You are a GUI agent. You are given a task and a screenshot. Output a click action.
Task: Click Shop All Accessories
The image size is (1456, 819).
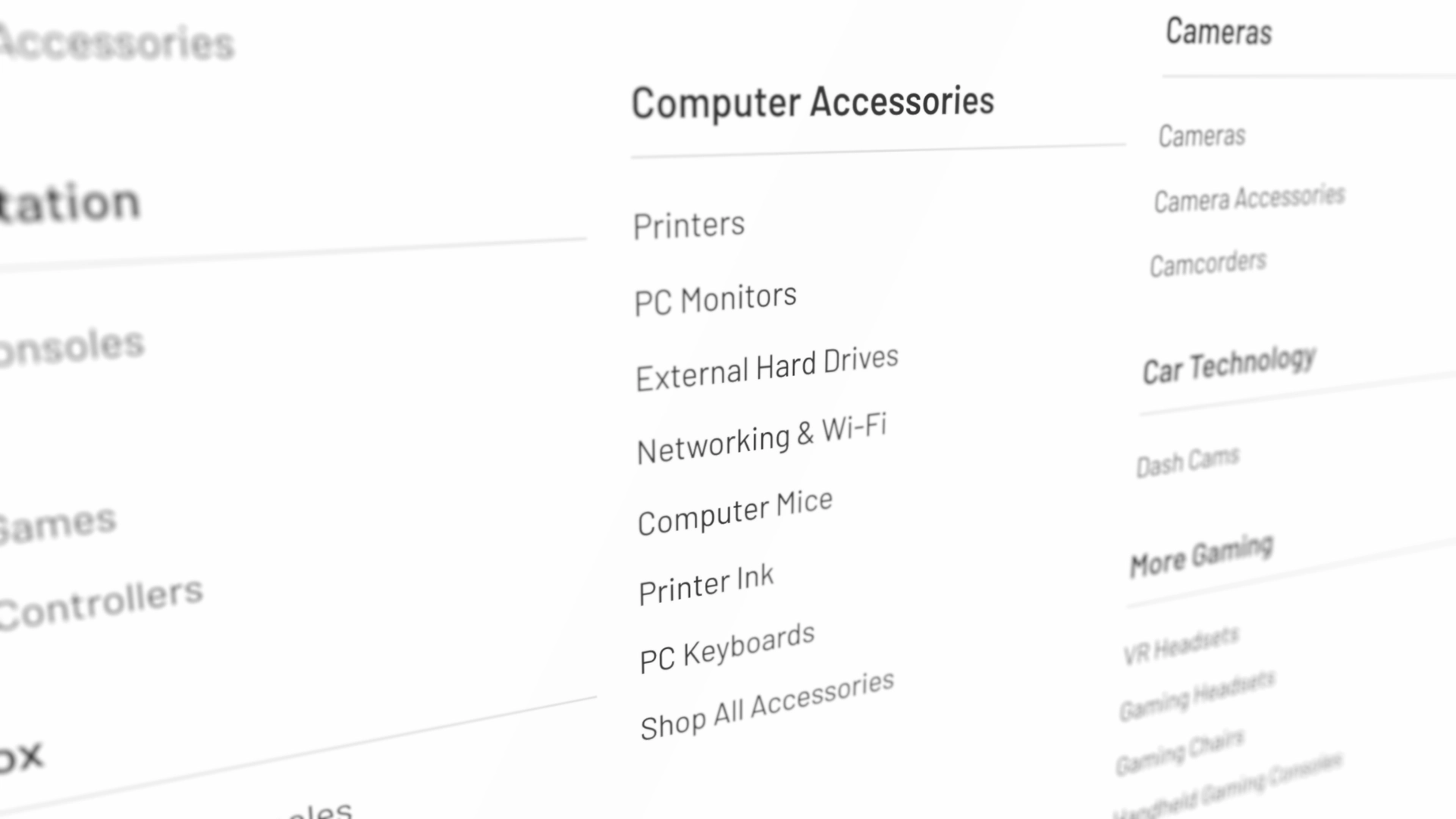coord(767,705)
